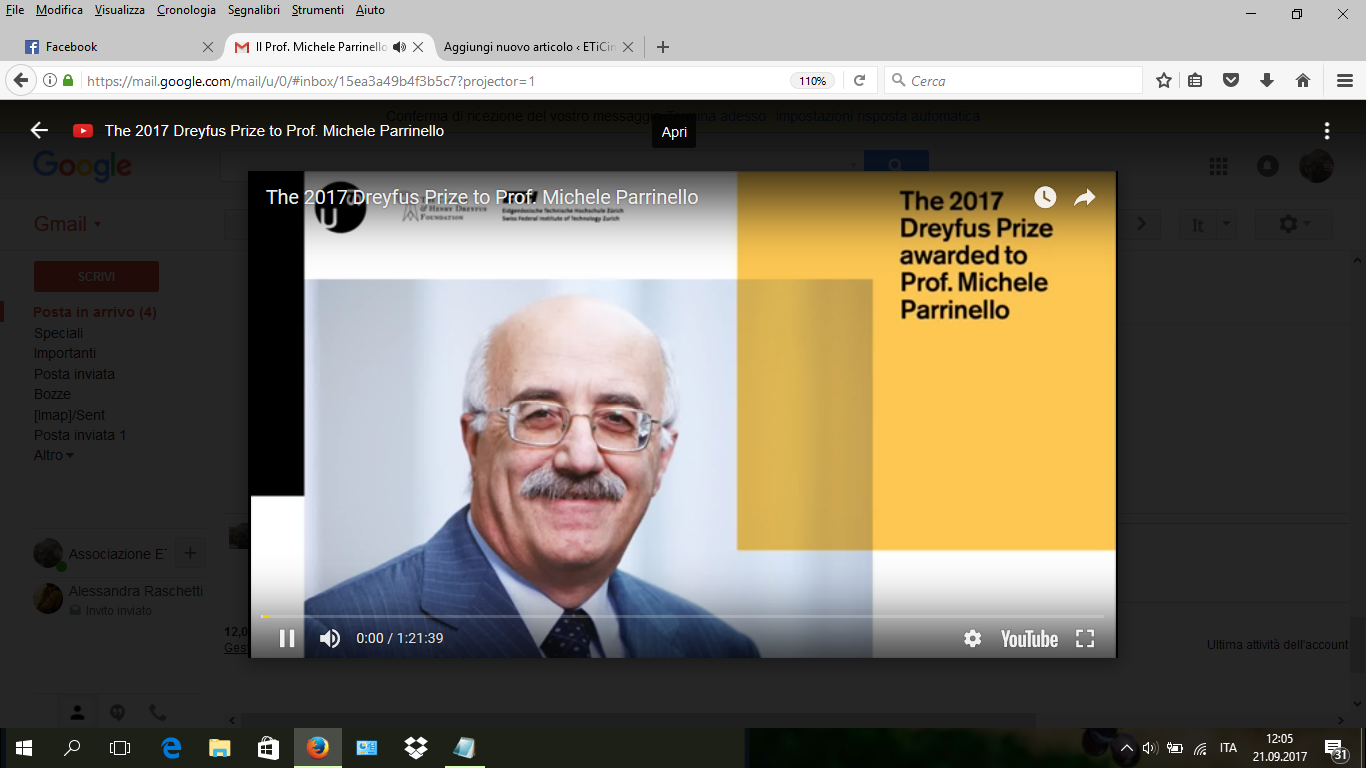Viewport: 1366px width, 768px height.
Task: Open the Visualizza menu
Action: [120, 10]
